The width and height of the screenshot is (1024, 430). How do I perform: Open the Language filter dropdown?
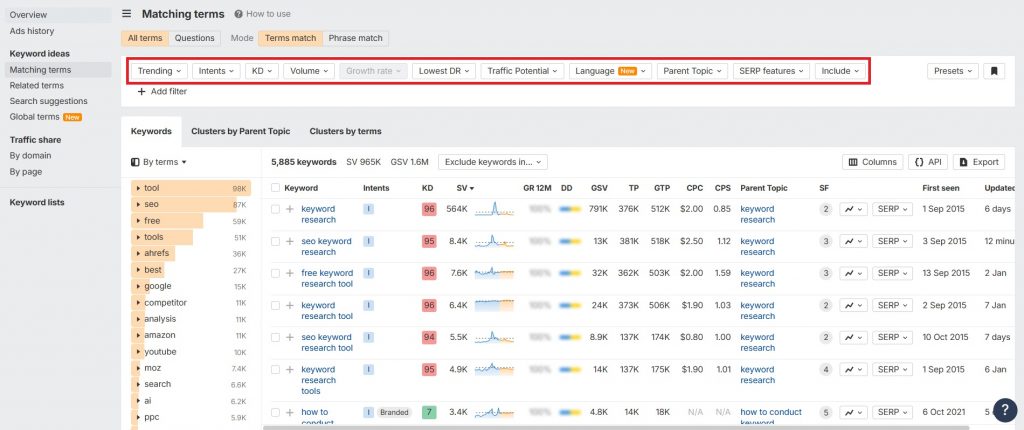tap(610, 71)
